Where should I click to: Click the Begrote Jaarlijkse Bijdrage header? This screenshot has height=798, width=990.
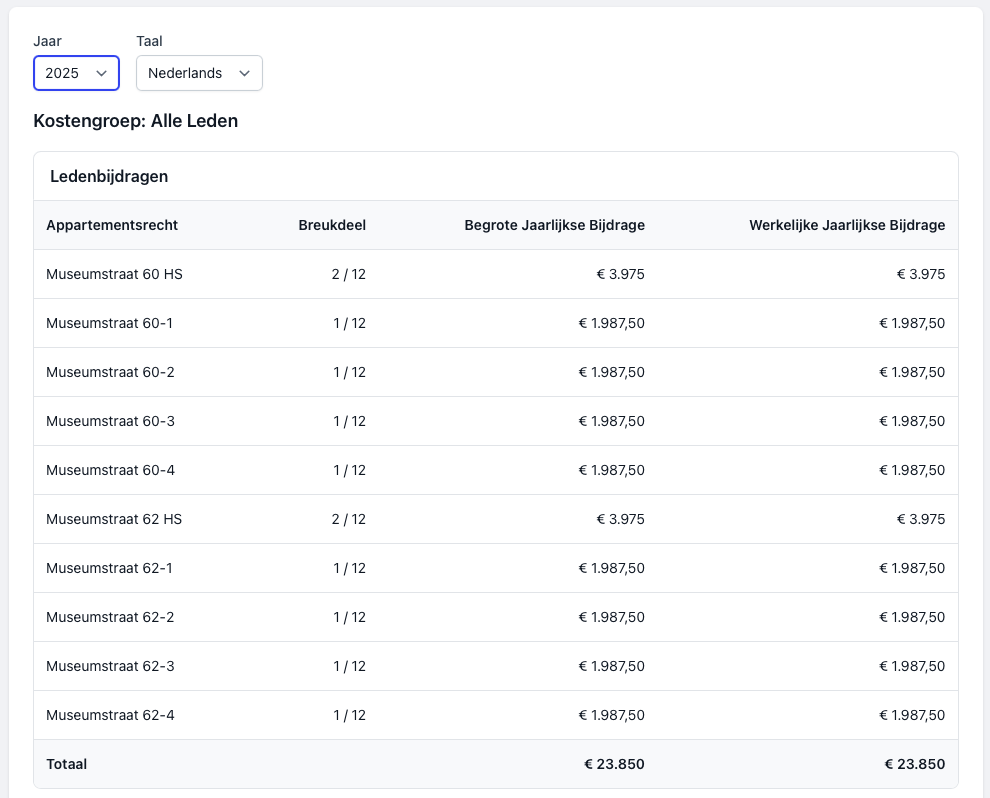coord(554,225)
